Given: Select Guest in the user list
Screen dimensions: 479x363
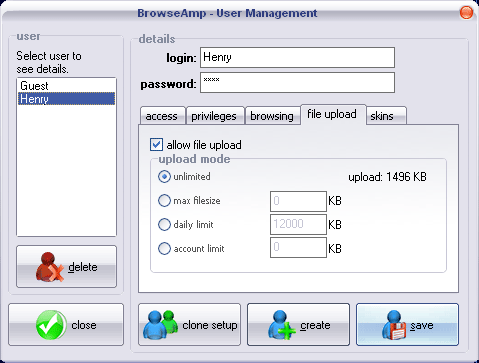Looking at the screenshot, I should [x=66, y=86].
